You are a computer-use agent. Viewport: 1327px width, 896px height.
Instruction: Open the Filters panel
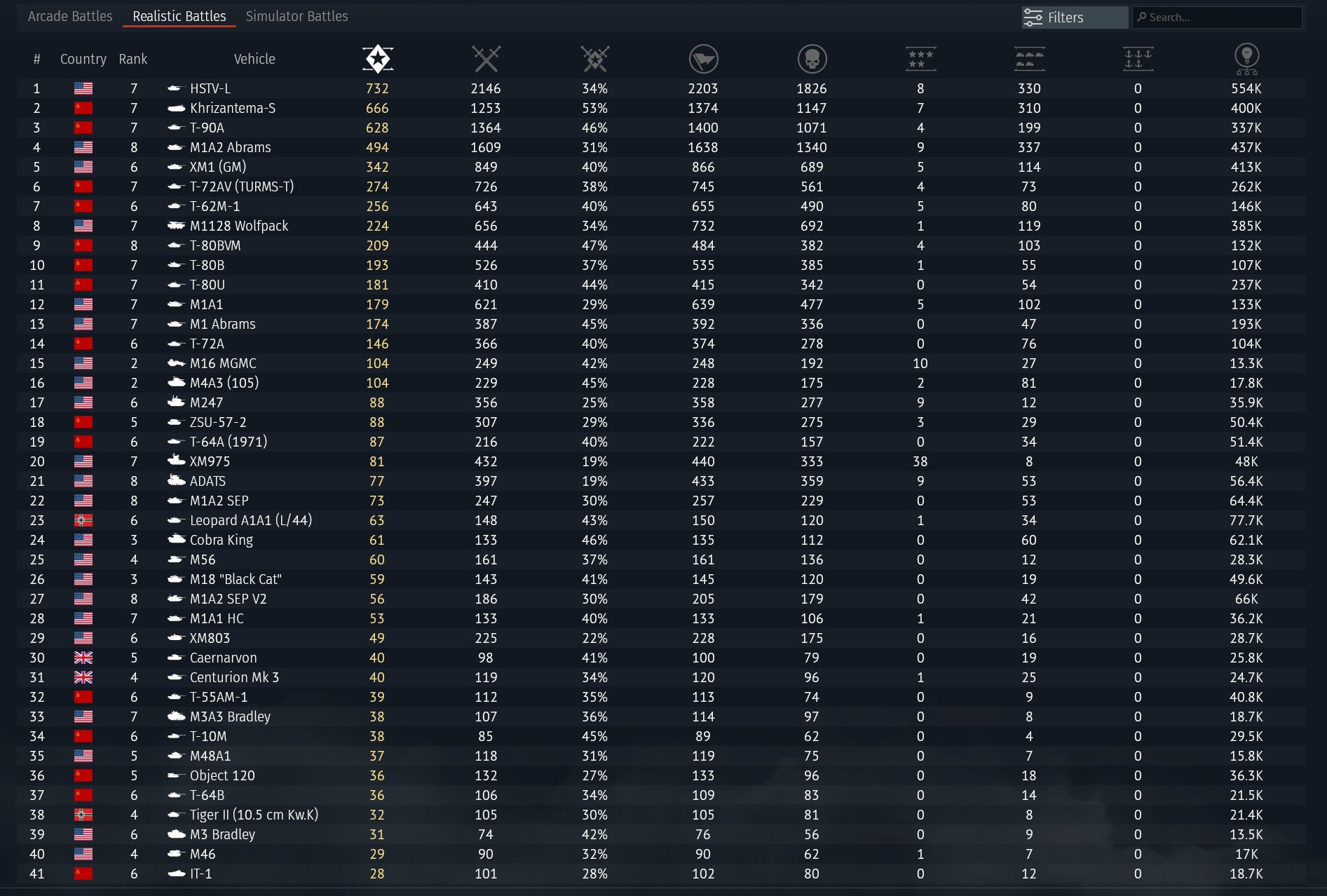[1075, 18]
